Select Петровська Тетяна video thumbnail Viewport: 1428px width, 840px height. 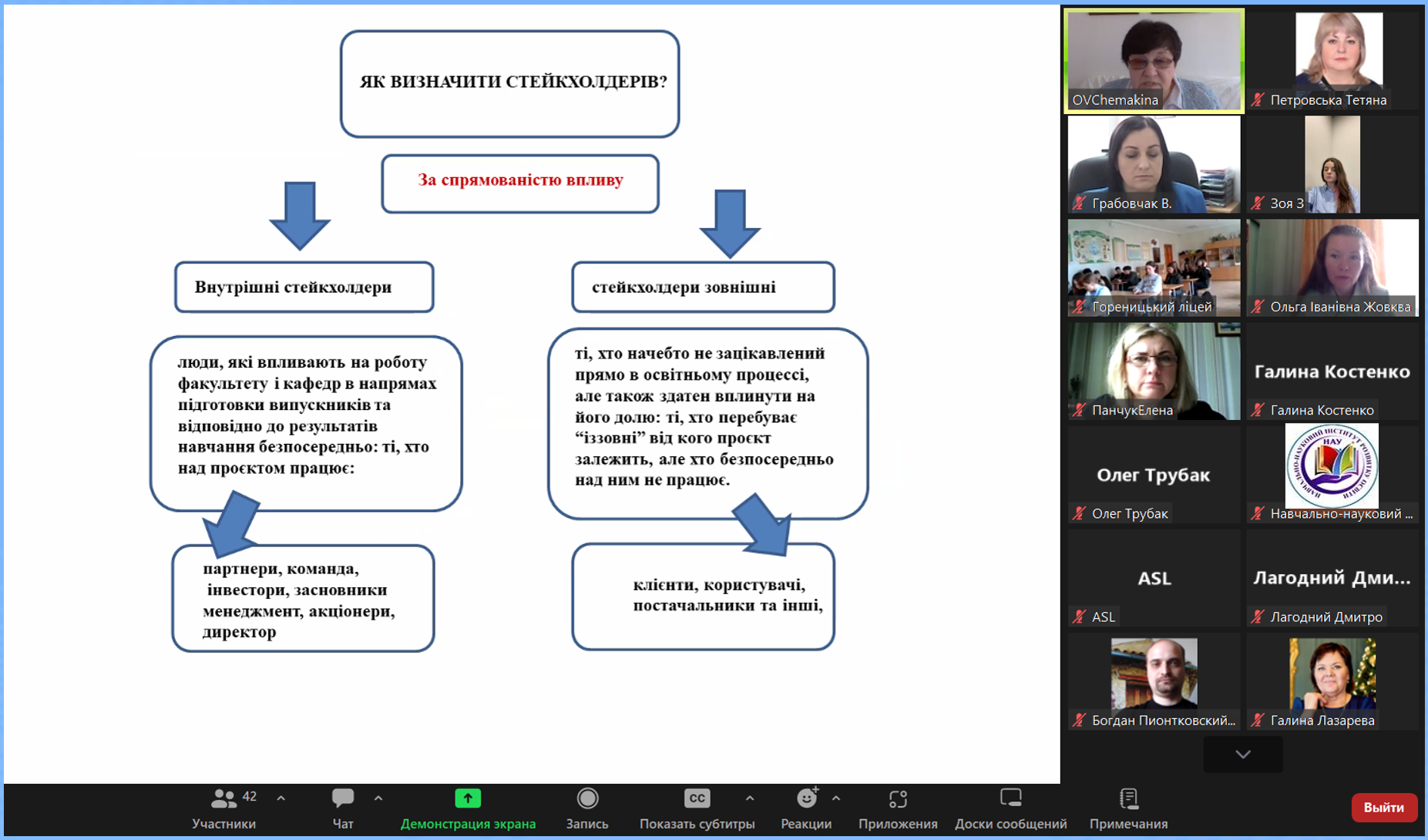point(1332,60)
